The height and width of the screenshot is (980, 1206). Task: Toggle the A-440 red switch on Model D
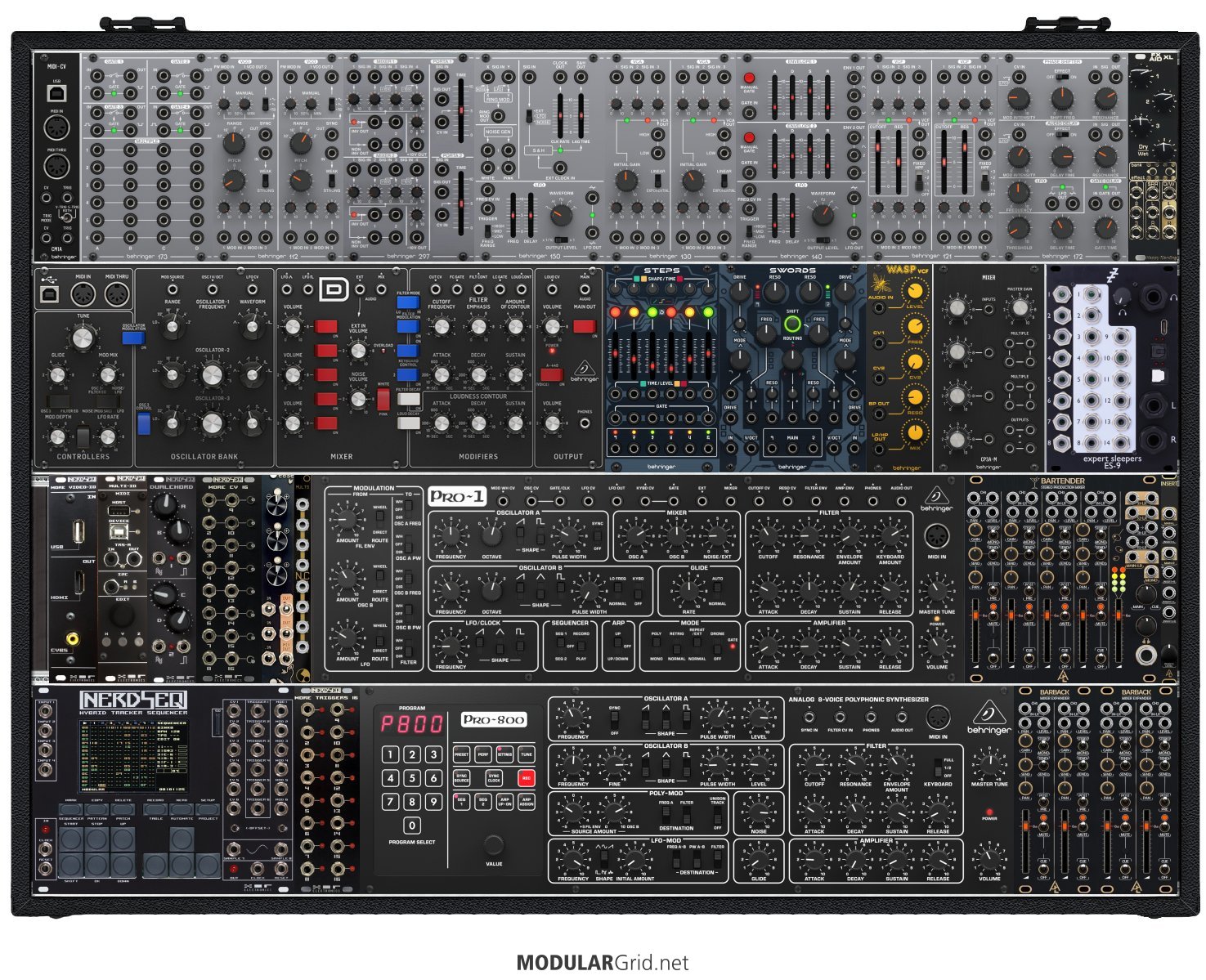tap(551, 375)
